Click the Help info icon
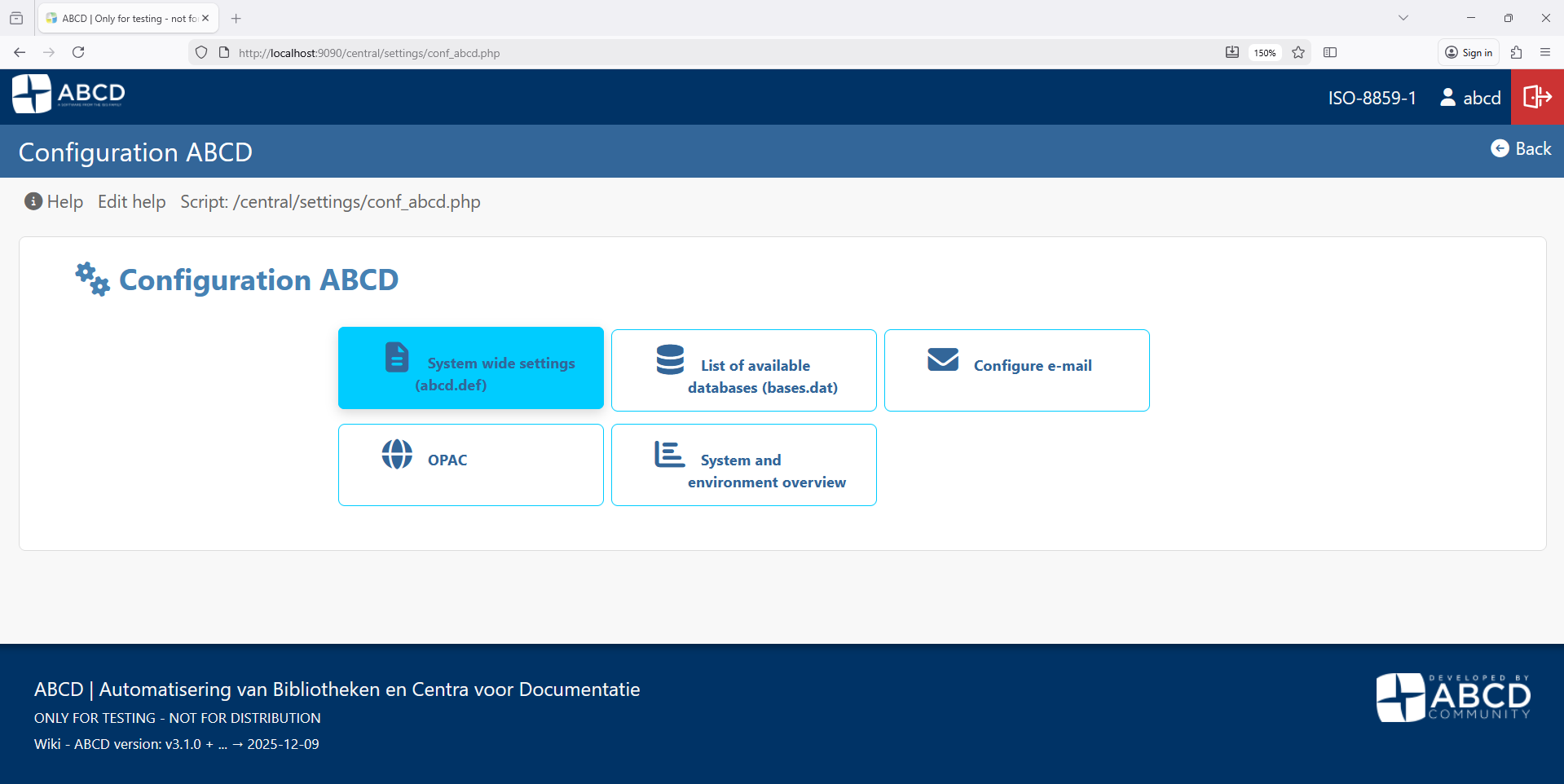 (32, 201)
